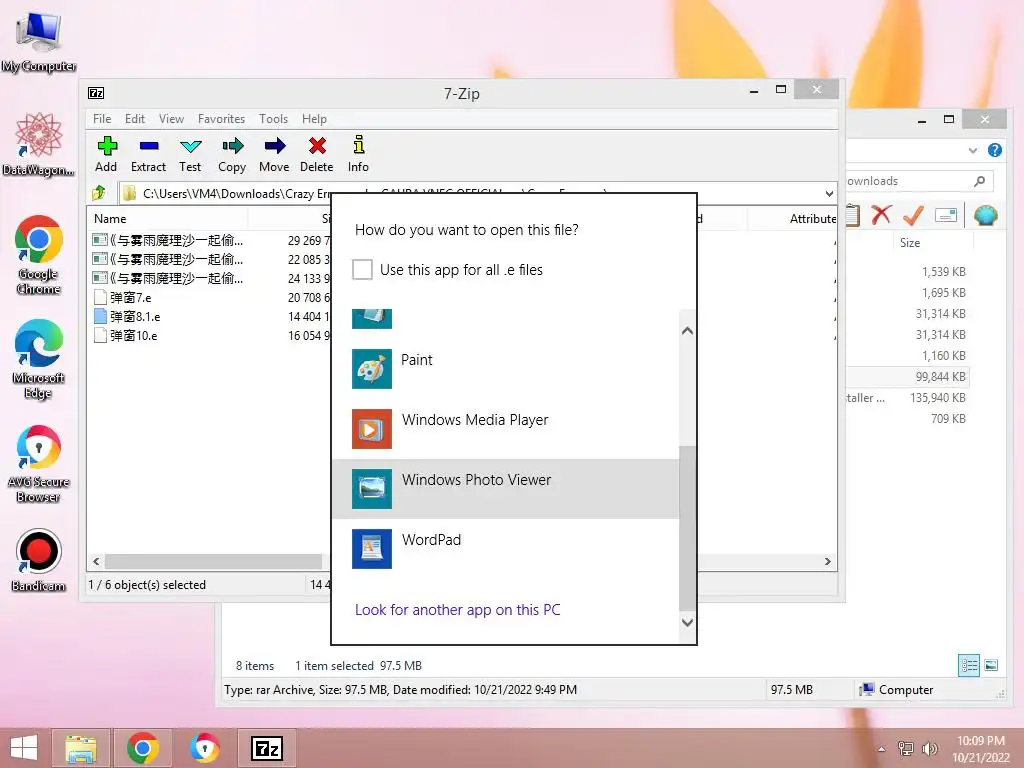
Task: Go up one folder level in 7-Zip
Action: tap(99, 193)
